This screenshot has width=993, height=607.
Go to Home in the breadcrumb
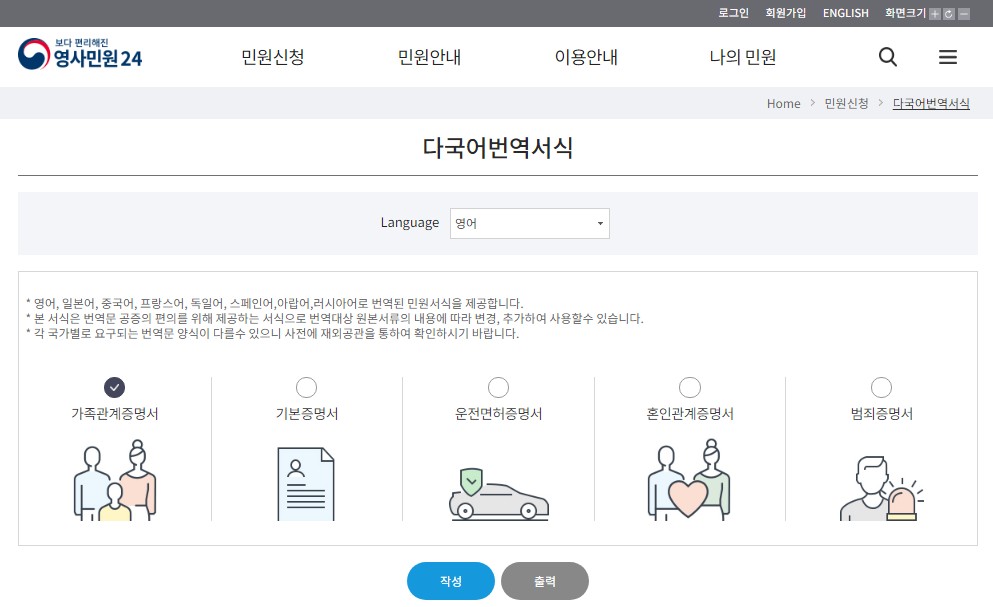tap(783, 103)
